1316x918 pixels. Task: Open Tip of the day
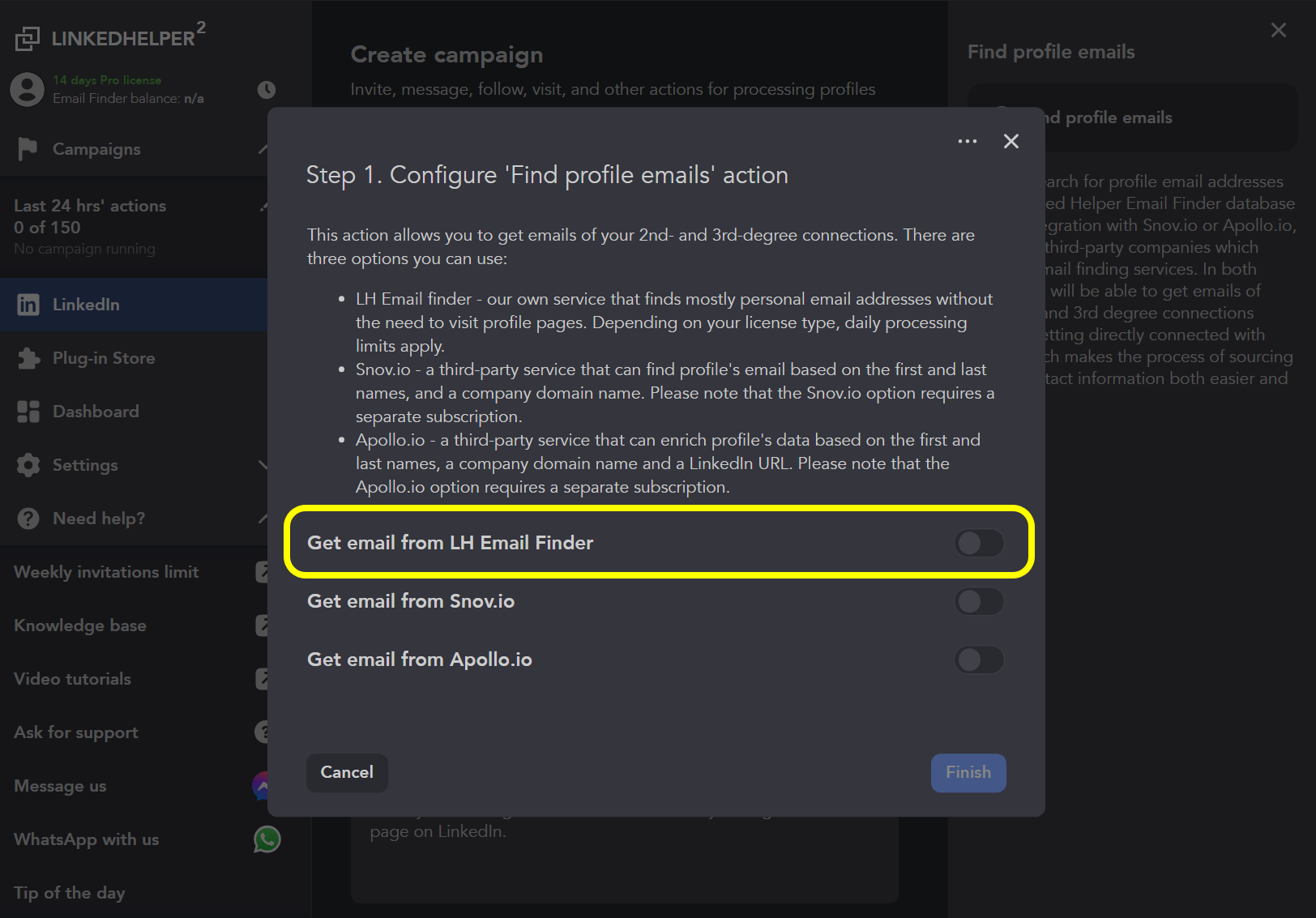pyautogui.click(x=70, y=893)
